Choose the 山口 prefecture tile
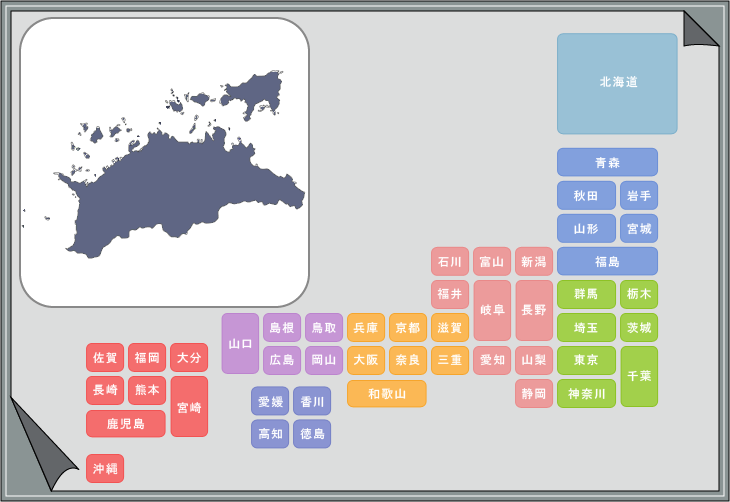Screen dimensions: 730x502 tap(240, 343)
